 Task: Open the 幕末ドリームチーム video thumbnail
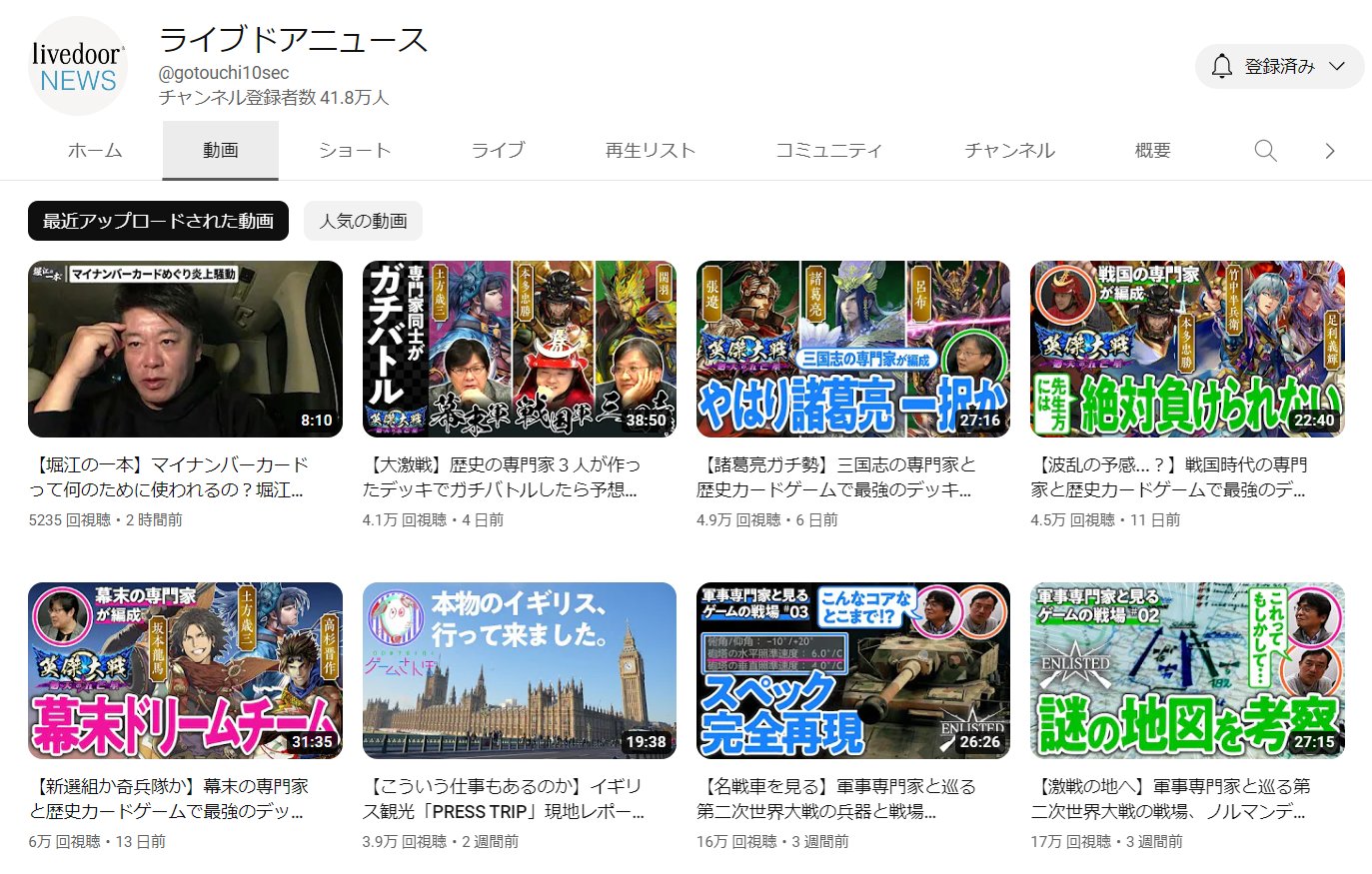point(185,670)
